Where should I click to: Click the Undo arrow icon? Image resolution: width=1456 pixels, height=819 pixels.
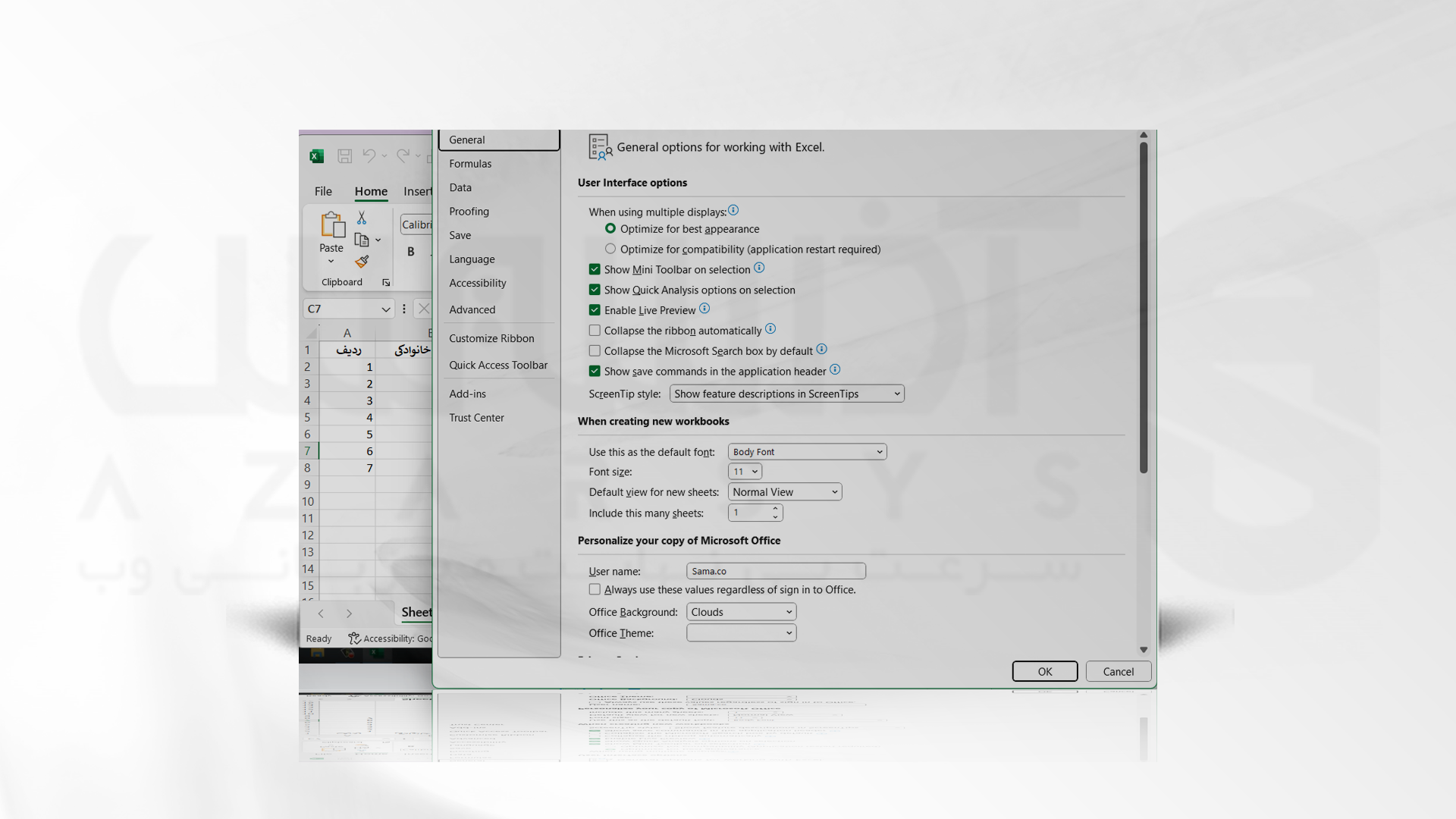click(x=369, y=155)
